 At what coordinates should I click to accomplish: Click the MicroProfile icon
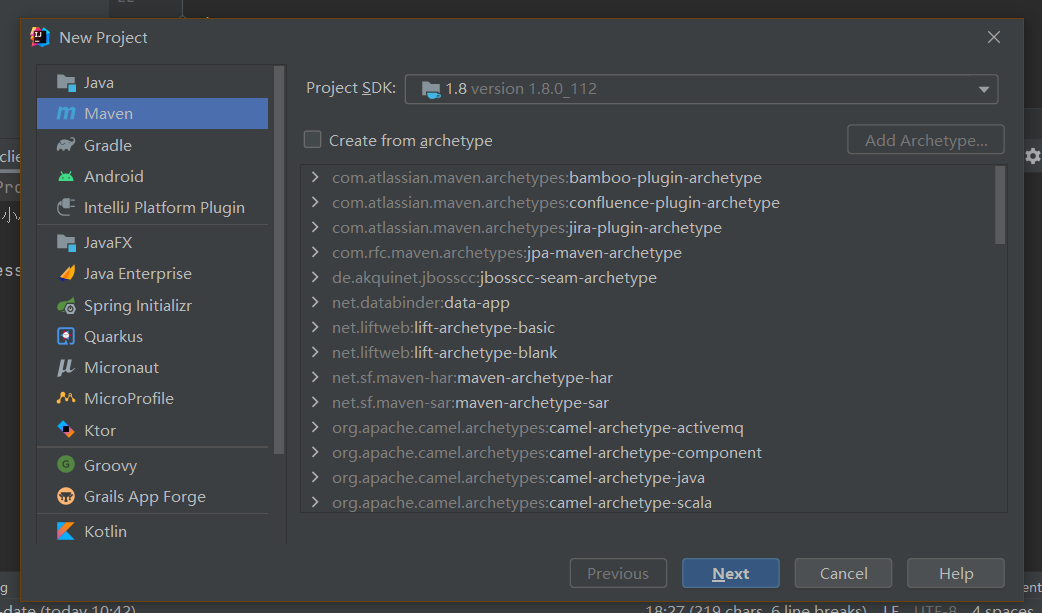pos(66,398)
